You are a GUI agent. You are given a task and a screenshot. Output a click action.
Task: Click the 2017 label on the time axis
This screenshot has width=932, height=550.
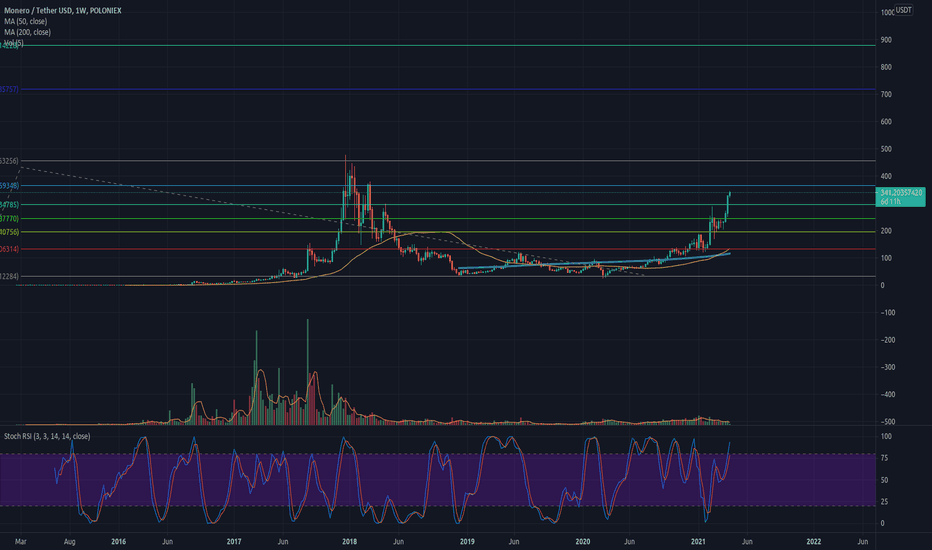point(234,542)
